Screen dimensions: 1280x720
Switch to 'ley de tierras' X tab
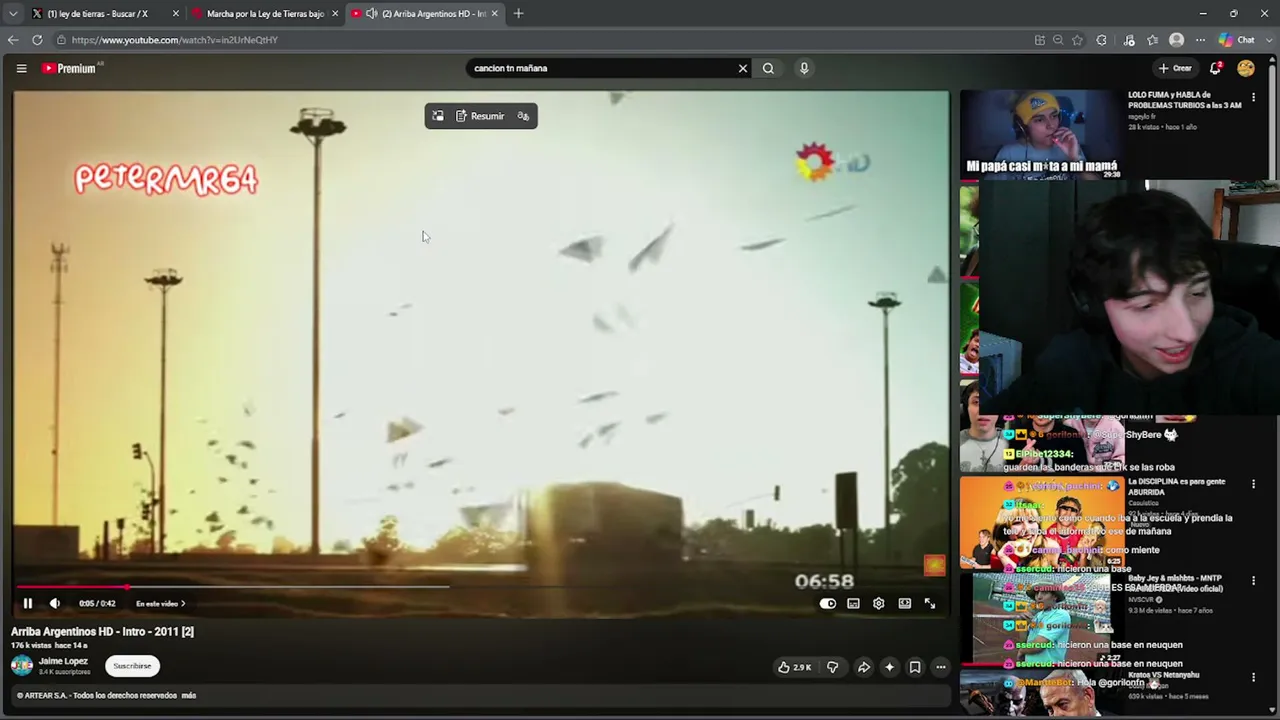98,14
